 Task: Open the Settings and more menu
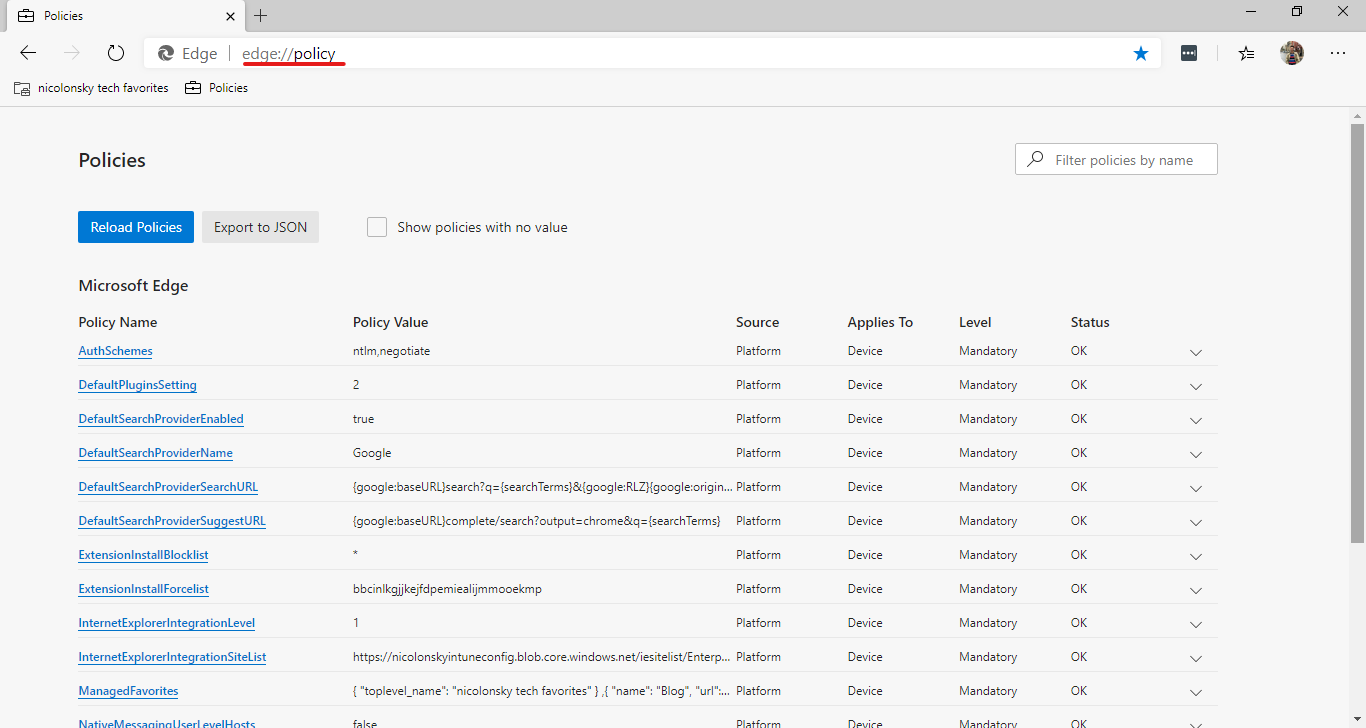click(x=1338, y=54)
